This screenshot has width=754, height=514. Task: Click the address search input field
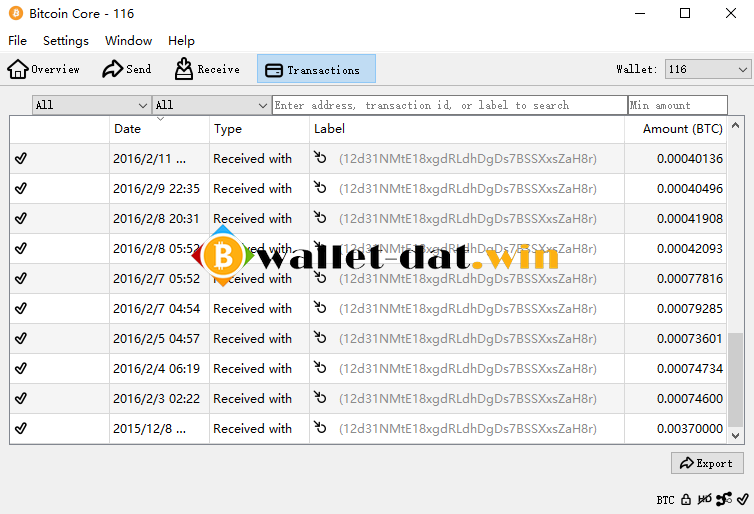click(449, 105)
